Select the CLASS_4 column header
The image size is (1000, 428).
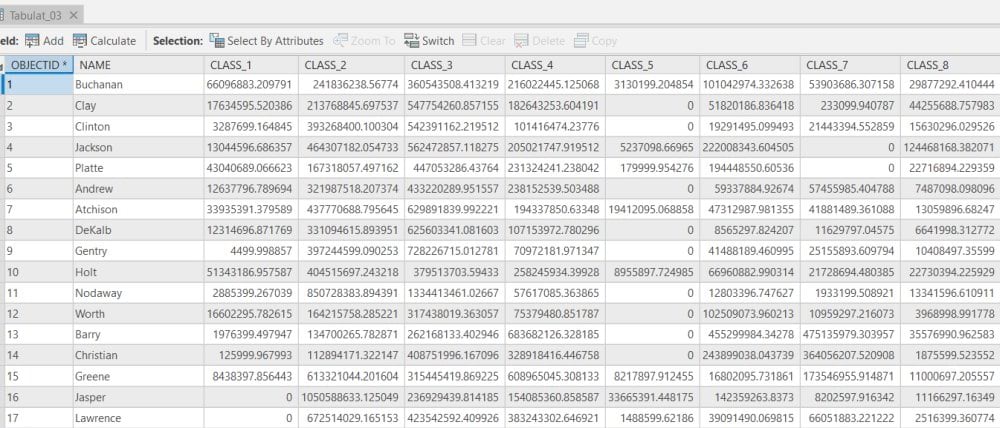555,65
